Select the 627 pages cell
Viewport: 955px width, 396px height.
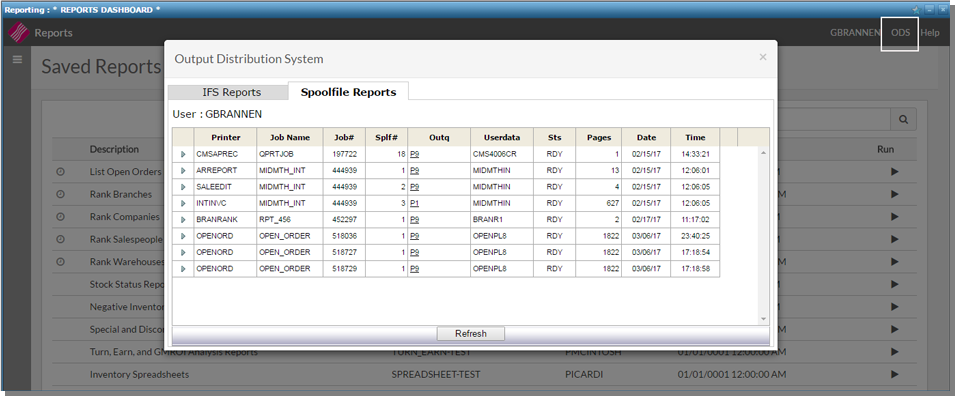(599, 203)
